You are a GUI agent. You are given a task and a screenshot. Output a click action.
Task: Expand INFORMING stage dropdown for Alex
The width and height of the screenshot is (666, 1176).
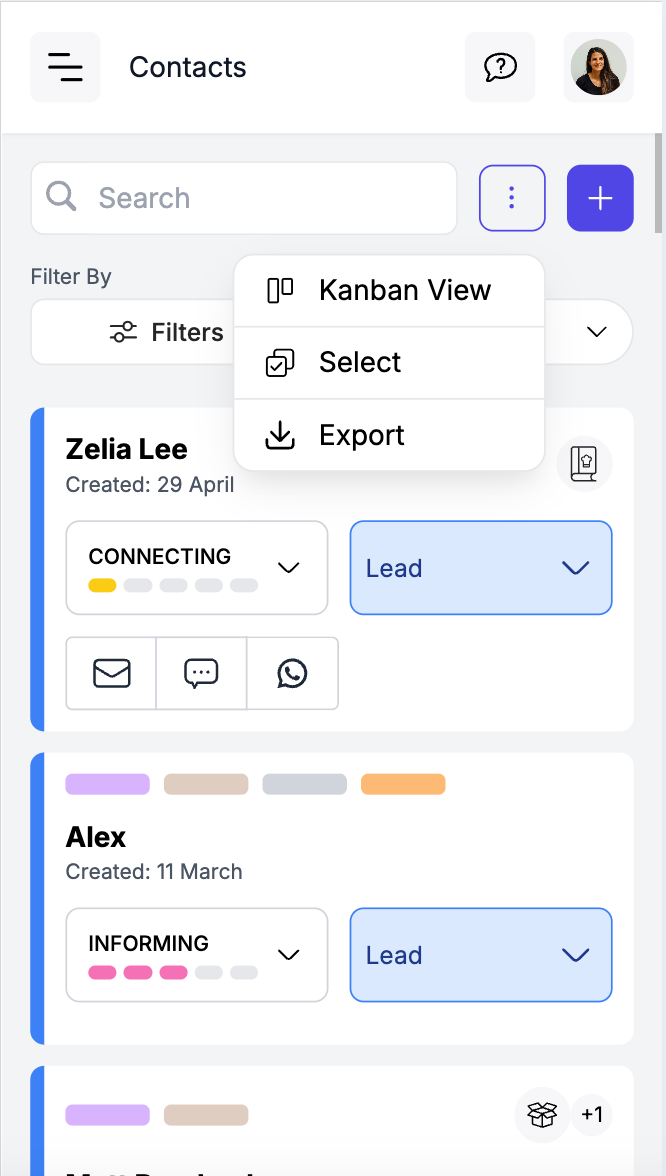(x=197, y=955)
